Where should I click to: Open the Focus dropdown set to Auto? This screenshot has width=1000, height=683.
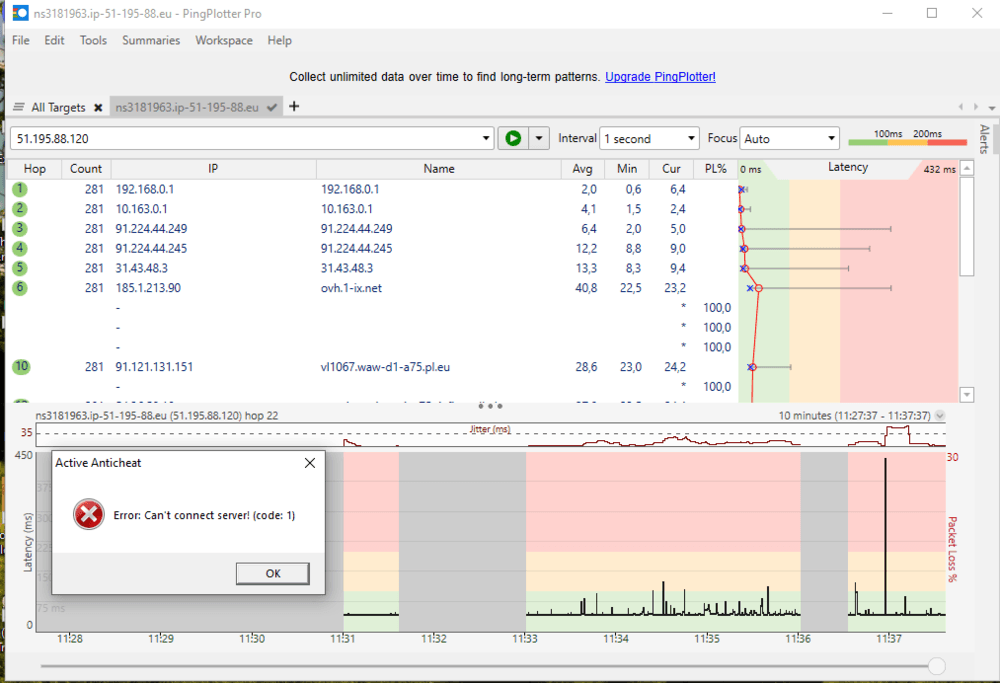(790, 139)
